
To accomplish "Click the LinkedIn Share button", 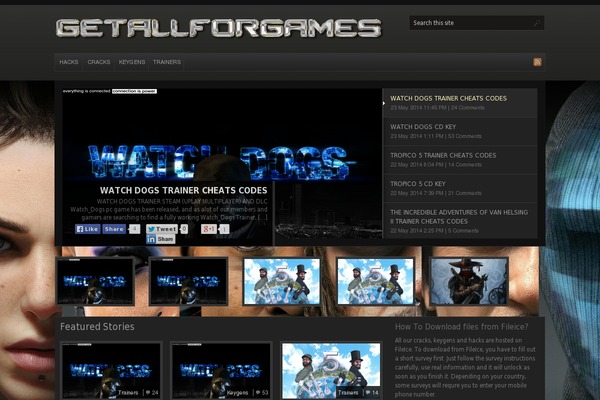I will [x=162, y=239].
